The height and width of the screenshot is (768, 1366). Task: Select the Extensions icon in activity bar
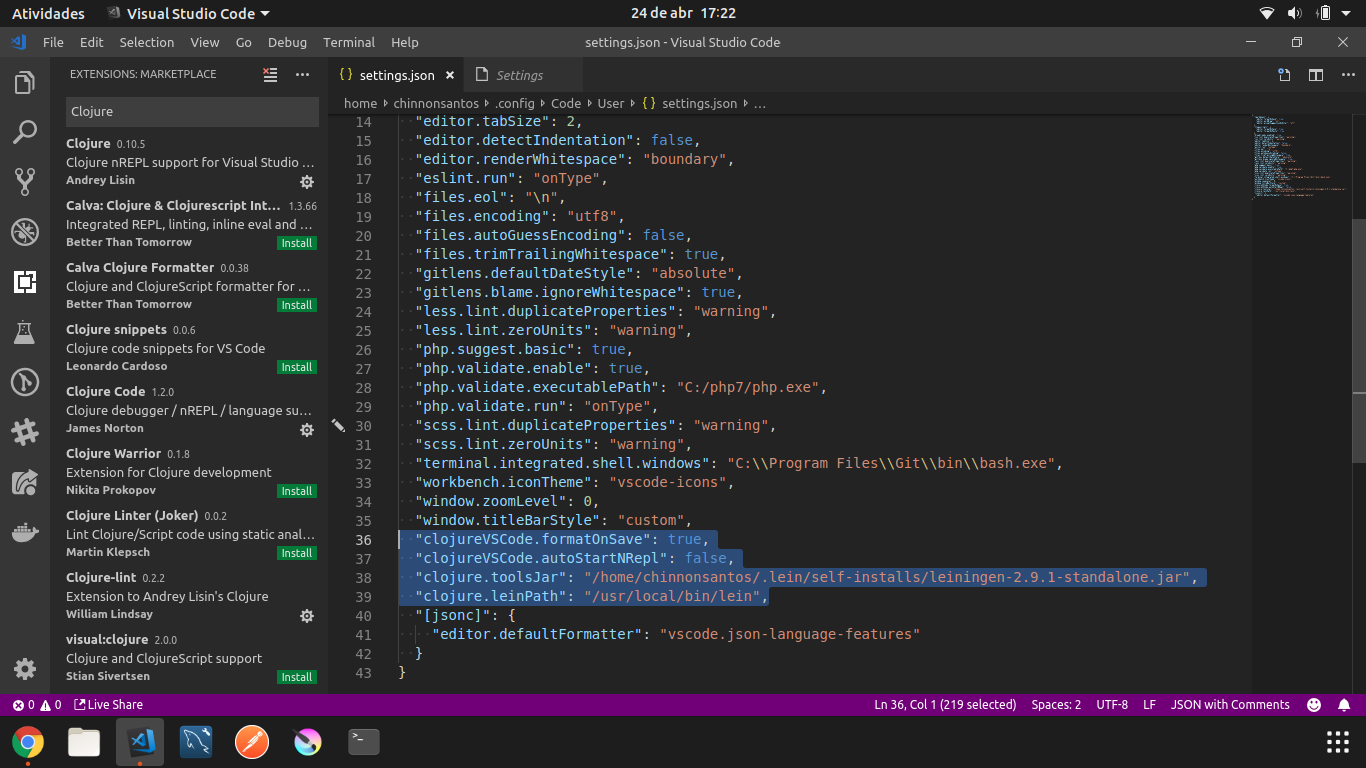click(25, 282)
